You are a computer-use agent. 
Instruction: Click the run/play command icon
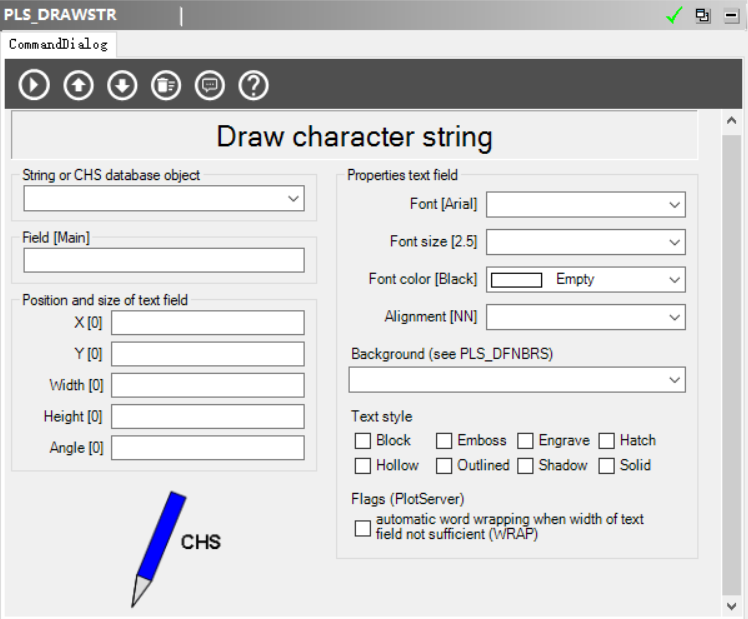click(x=34, y=86)
